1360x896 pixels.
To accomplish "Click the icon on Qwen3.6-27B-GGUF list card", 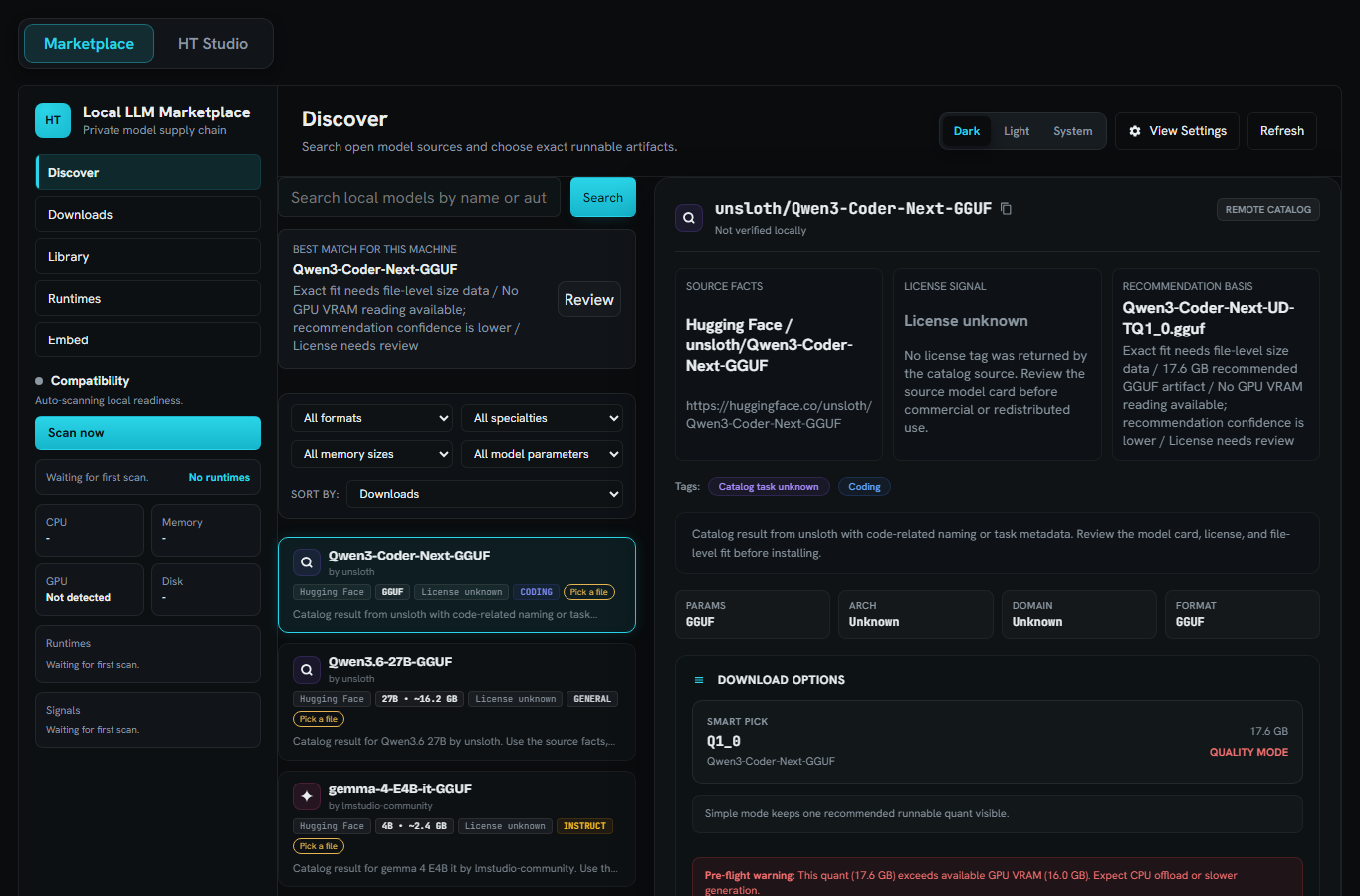I will pos(307,669).
